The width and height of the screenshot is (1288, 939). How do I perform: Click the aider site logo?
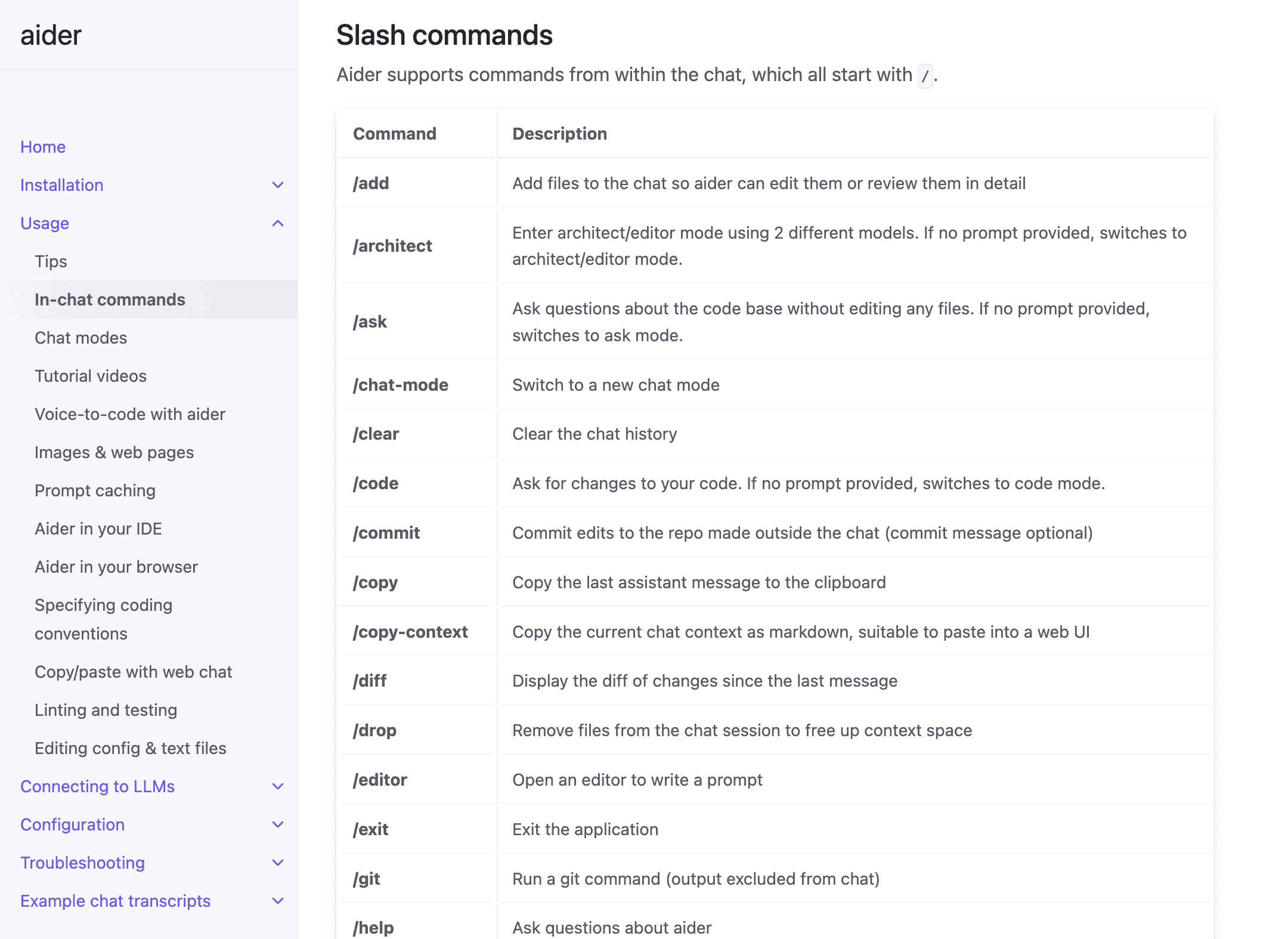(51, 35)
